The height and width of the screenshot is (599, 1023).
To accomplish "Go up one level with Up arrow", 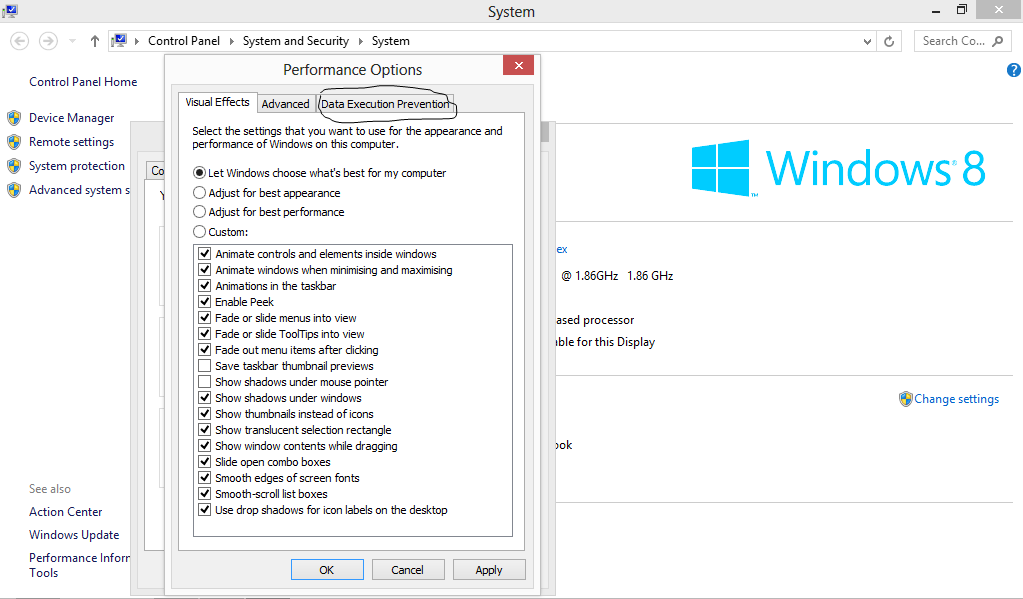I will click(x=95, y=41).
